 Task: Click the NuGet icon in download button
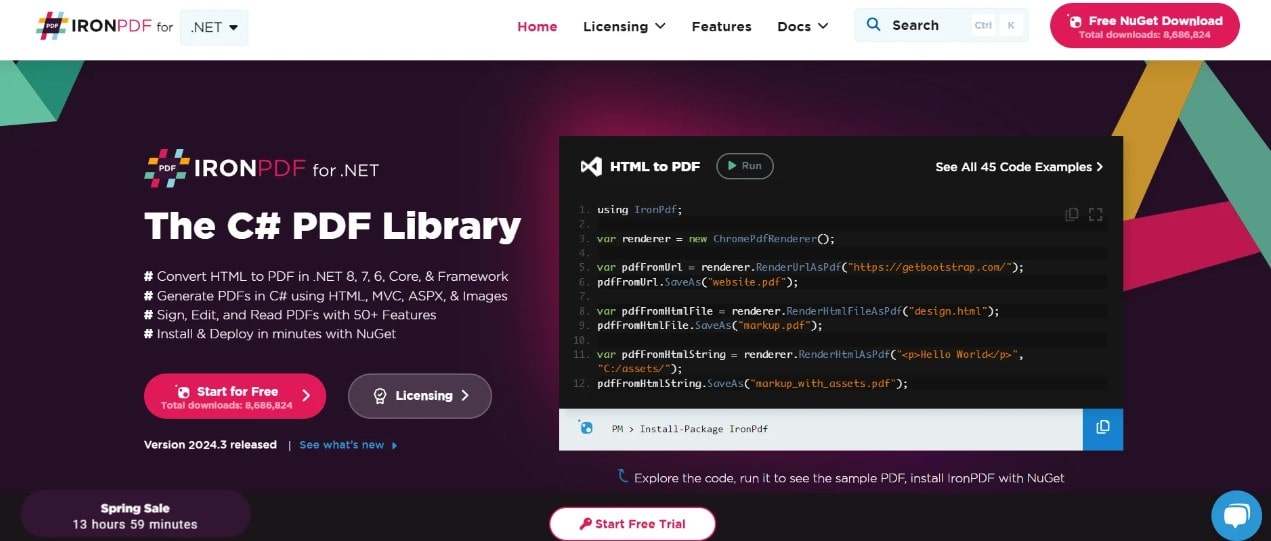click(1075, 21)
